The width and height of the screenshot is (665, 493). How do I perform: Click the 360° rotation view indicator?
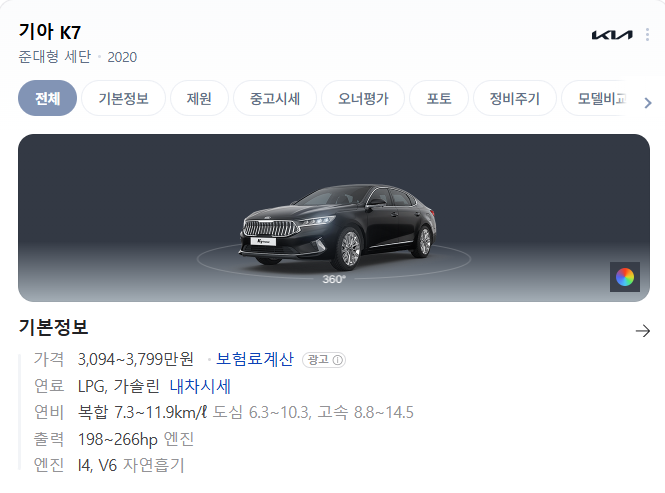coord(334,279)
